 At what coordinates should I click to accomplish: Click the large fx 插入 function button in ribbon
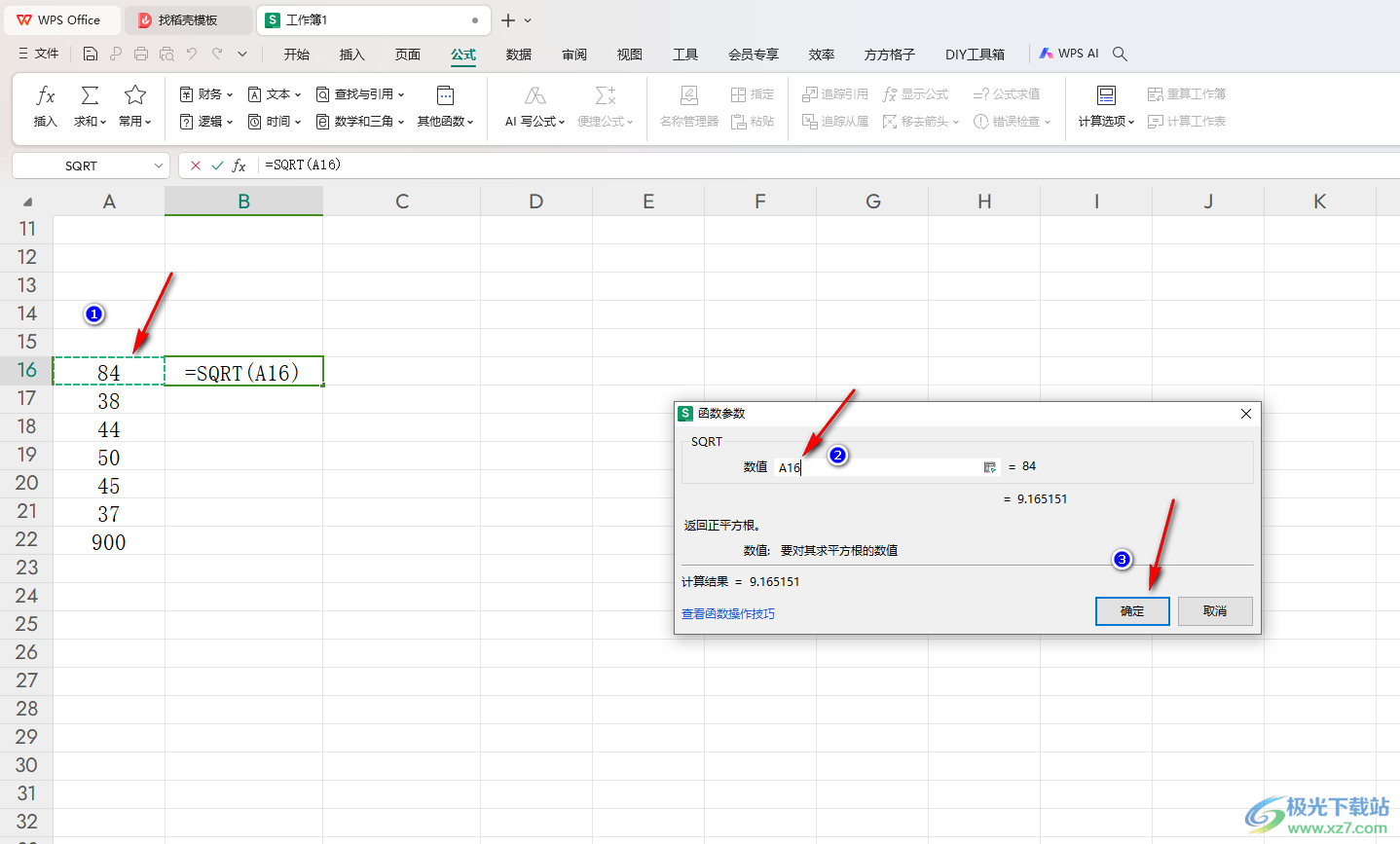pos(46,106)
